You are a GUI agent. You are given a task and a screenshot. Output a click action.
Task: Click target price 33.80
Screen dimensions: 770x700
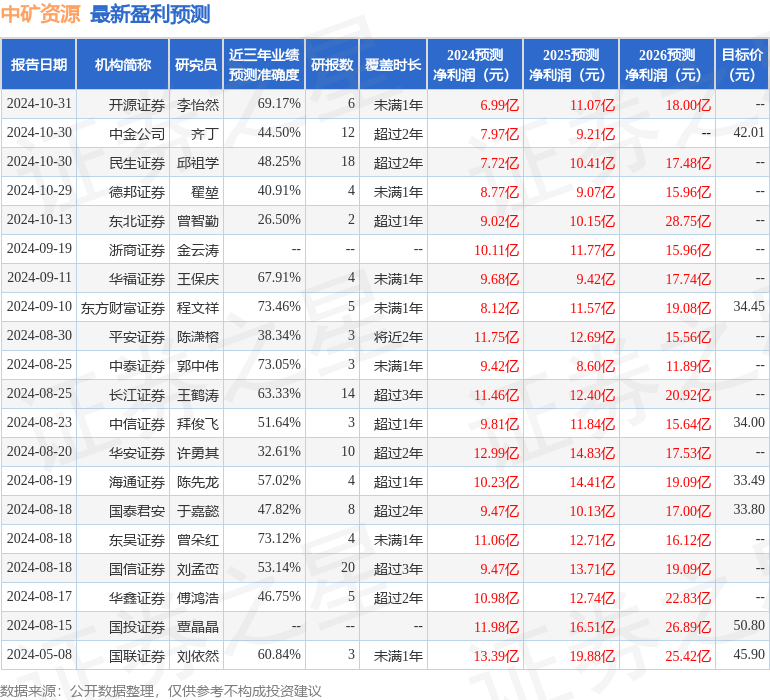click(749, 509)
